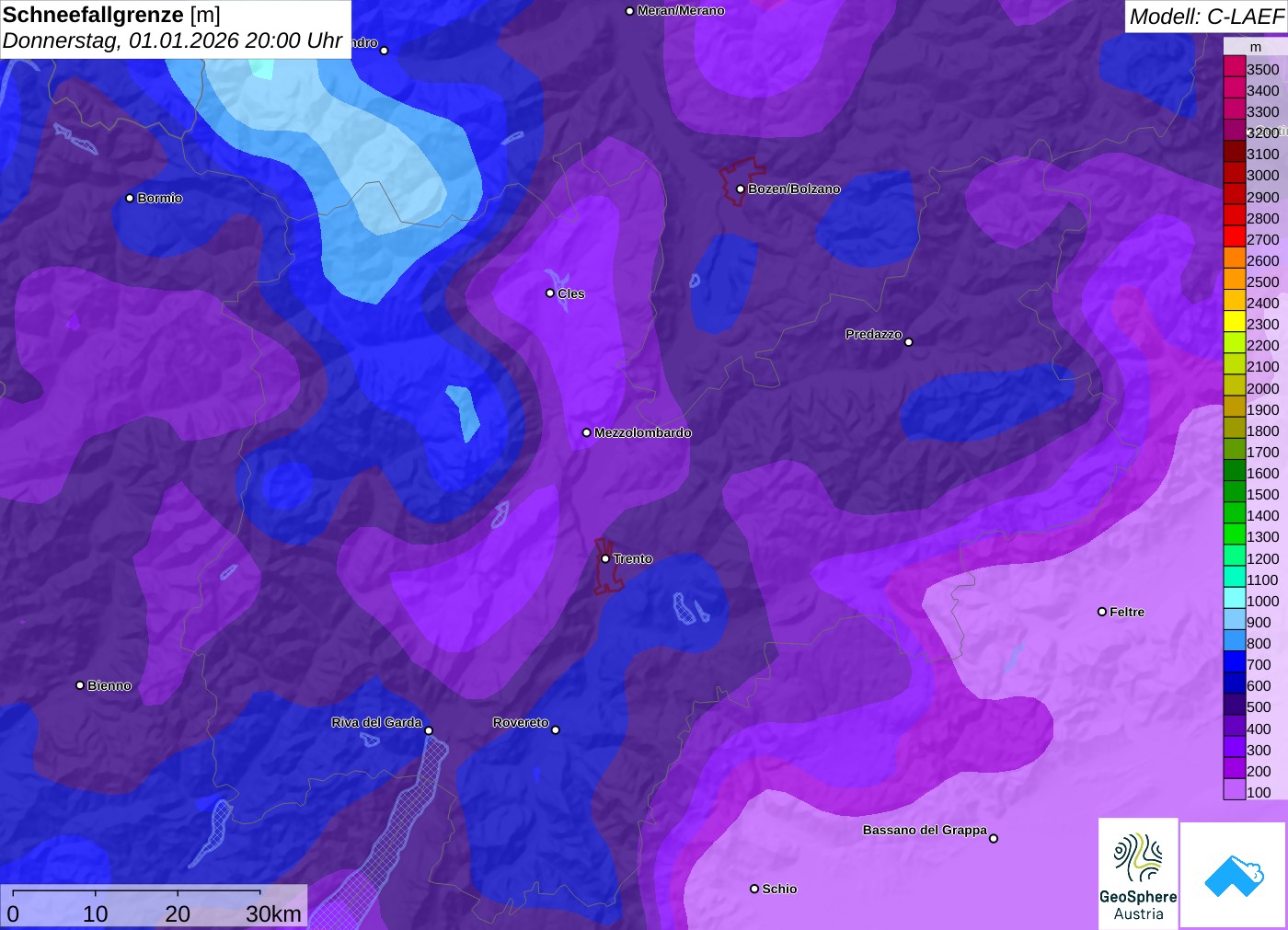
Task: Select the 2700 m red legend swatch
Action: (1235, 238)
